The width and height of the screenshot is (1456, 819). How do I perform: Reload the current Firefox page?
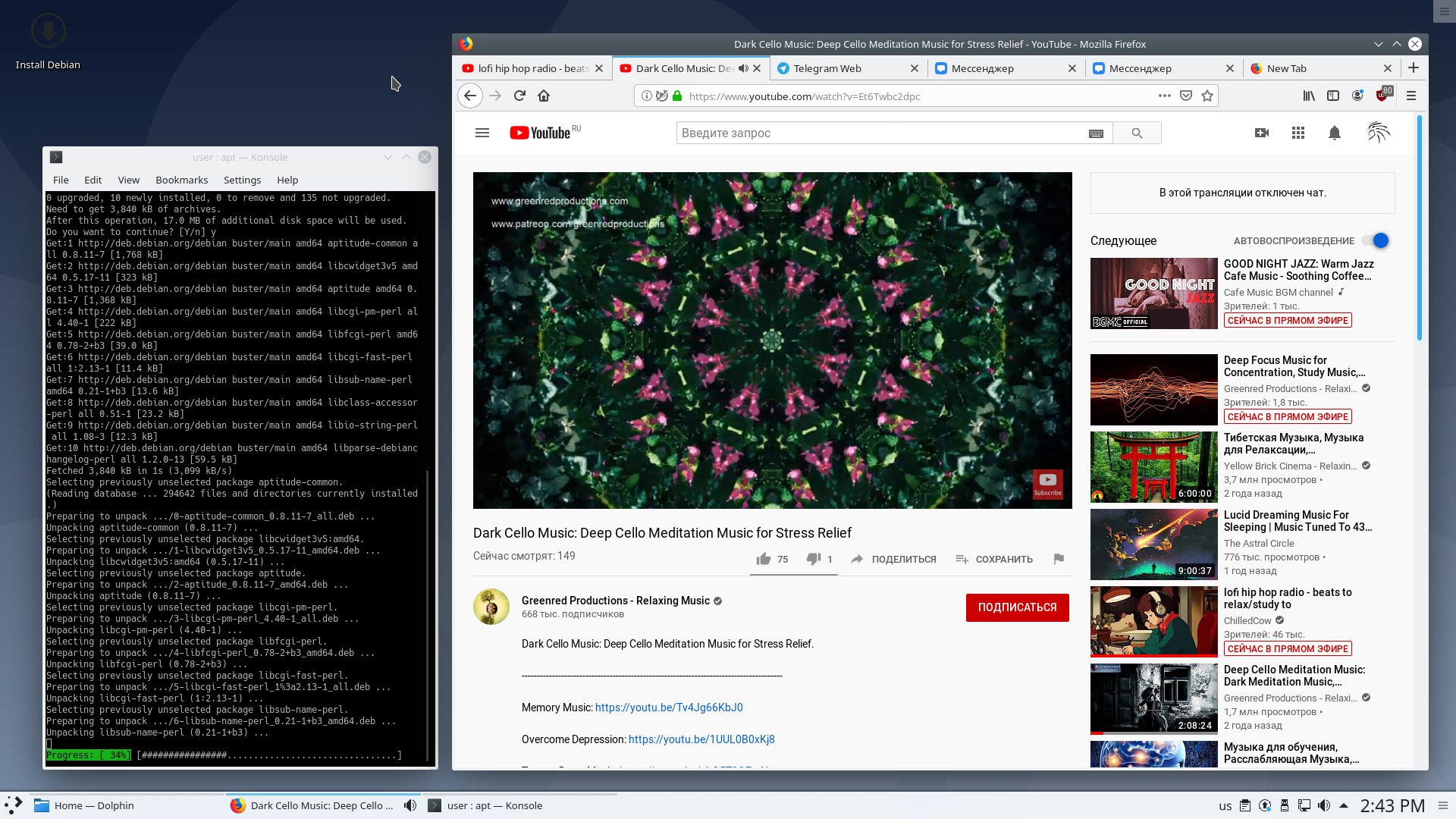click(x=519, y=96)
